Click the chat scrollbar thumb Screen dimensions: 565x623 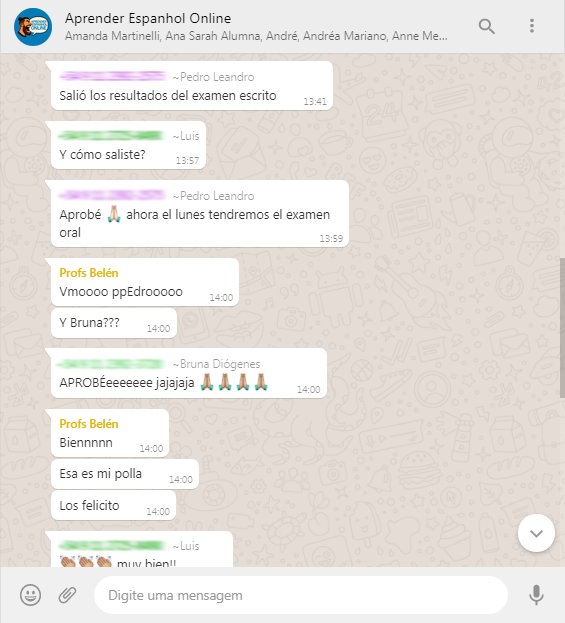(x=562, y=328)
